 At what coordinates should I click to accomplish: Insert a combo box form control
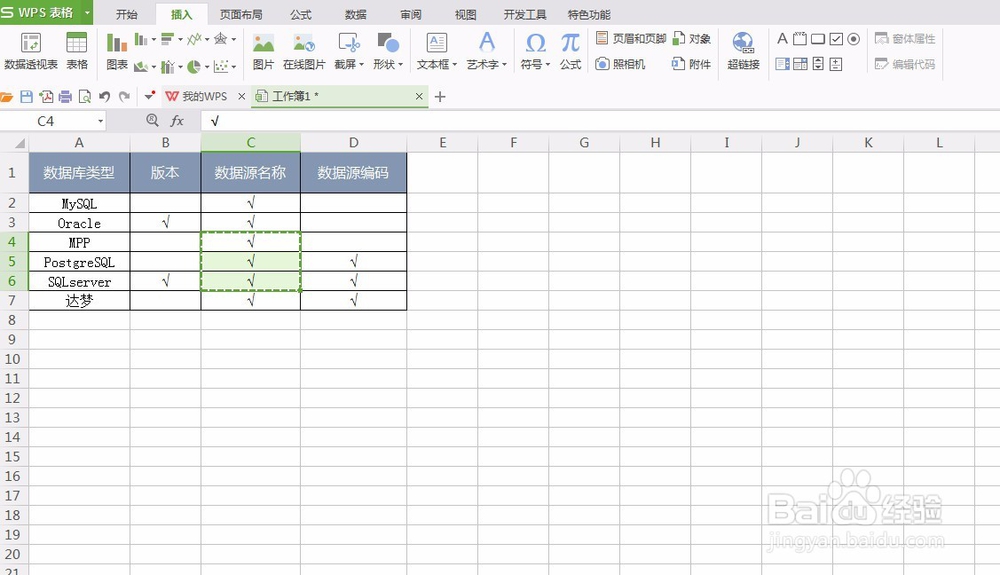click(800, 64)
